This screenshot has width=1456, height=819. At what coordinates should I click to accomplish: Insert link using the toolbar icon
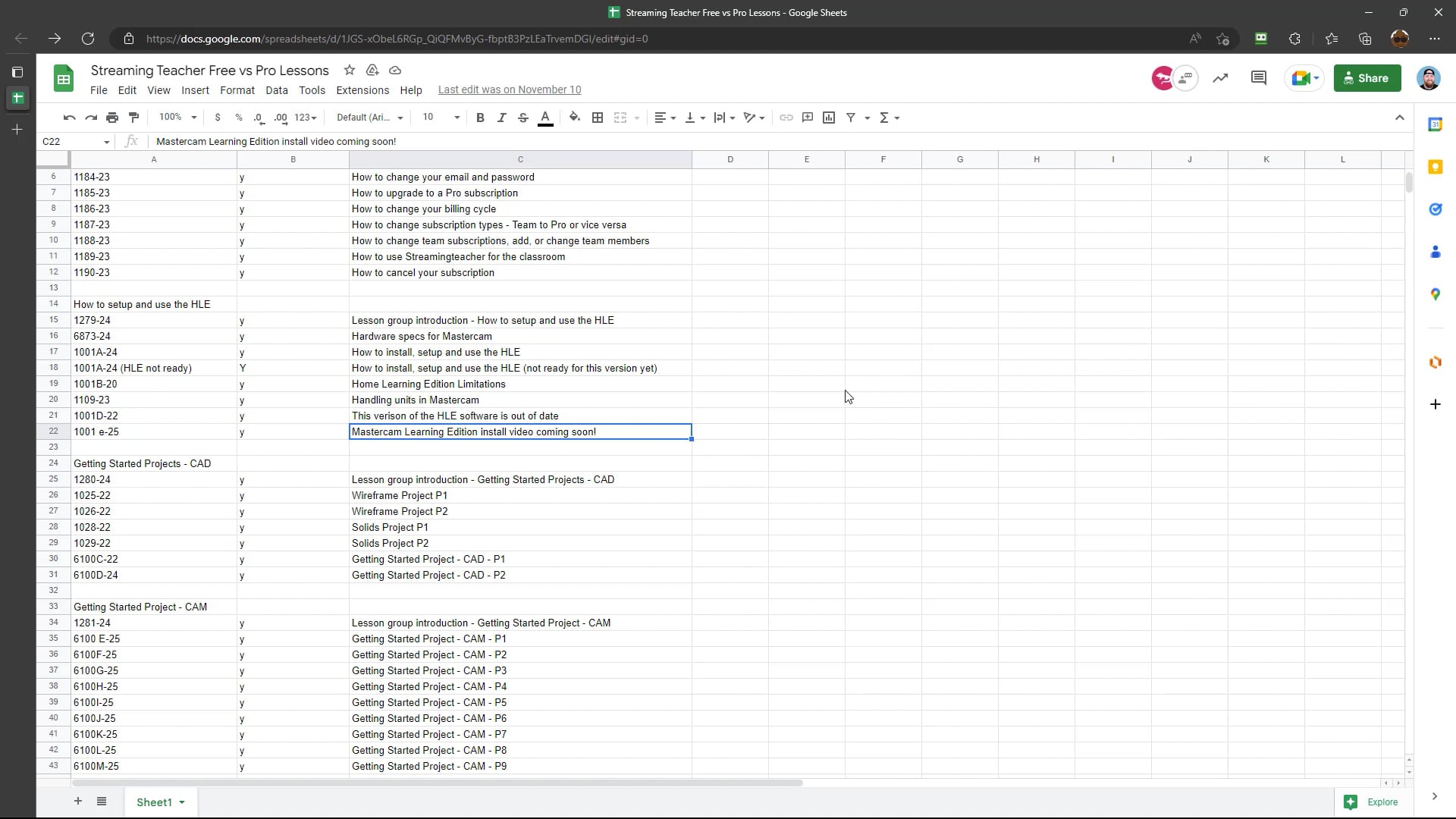[x=786, y=118]
